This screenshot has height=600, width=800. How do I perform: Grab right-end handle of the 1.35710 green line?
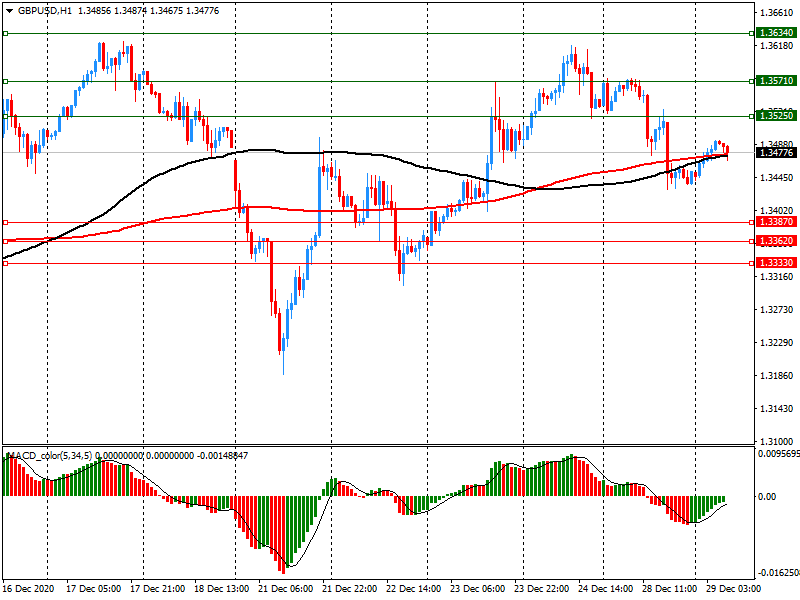[x=752, y=82]
